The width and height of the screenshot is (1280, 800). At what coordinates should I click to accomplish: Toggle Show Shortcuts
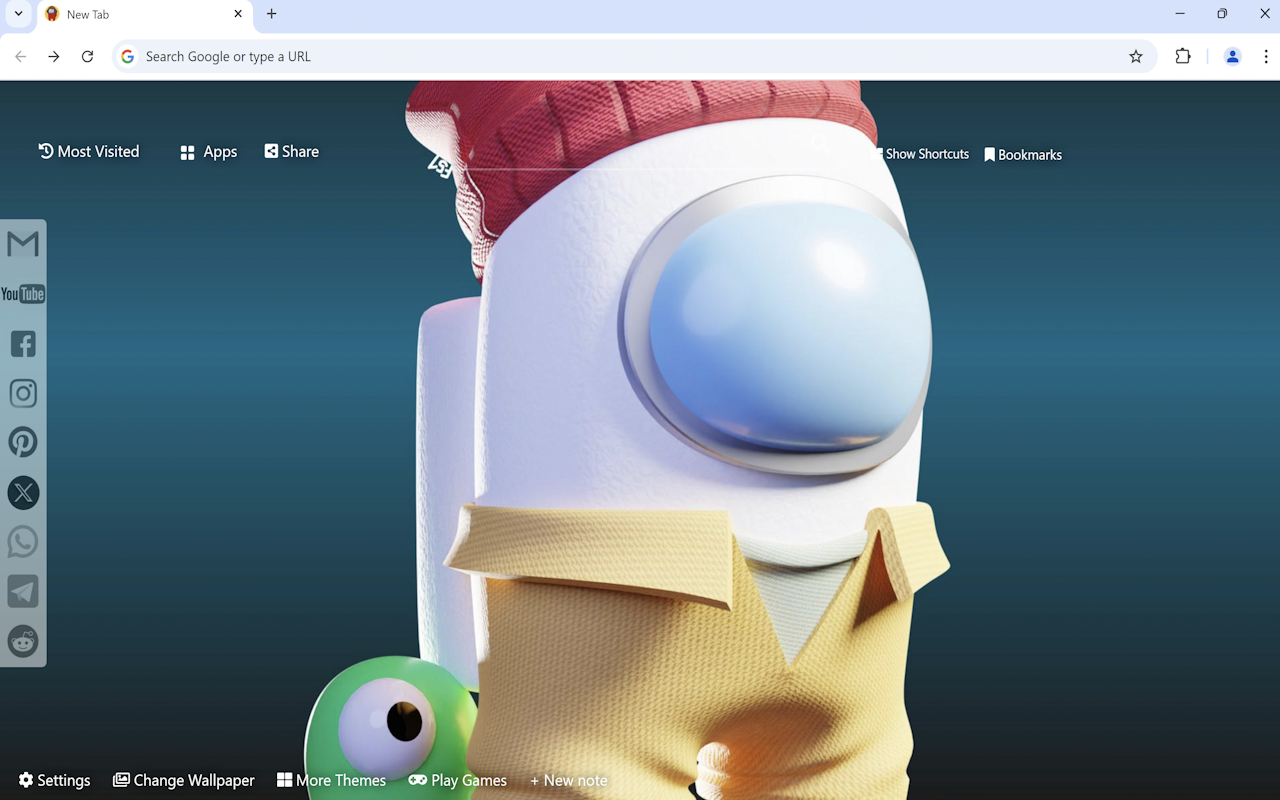click(x=921, y=154)
